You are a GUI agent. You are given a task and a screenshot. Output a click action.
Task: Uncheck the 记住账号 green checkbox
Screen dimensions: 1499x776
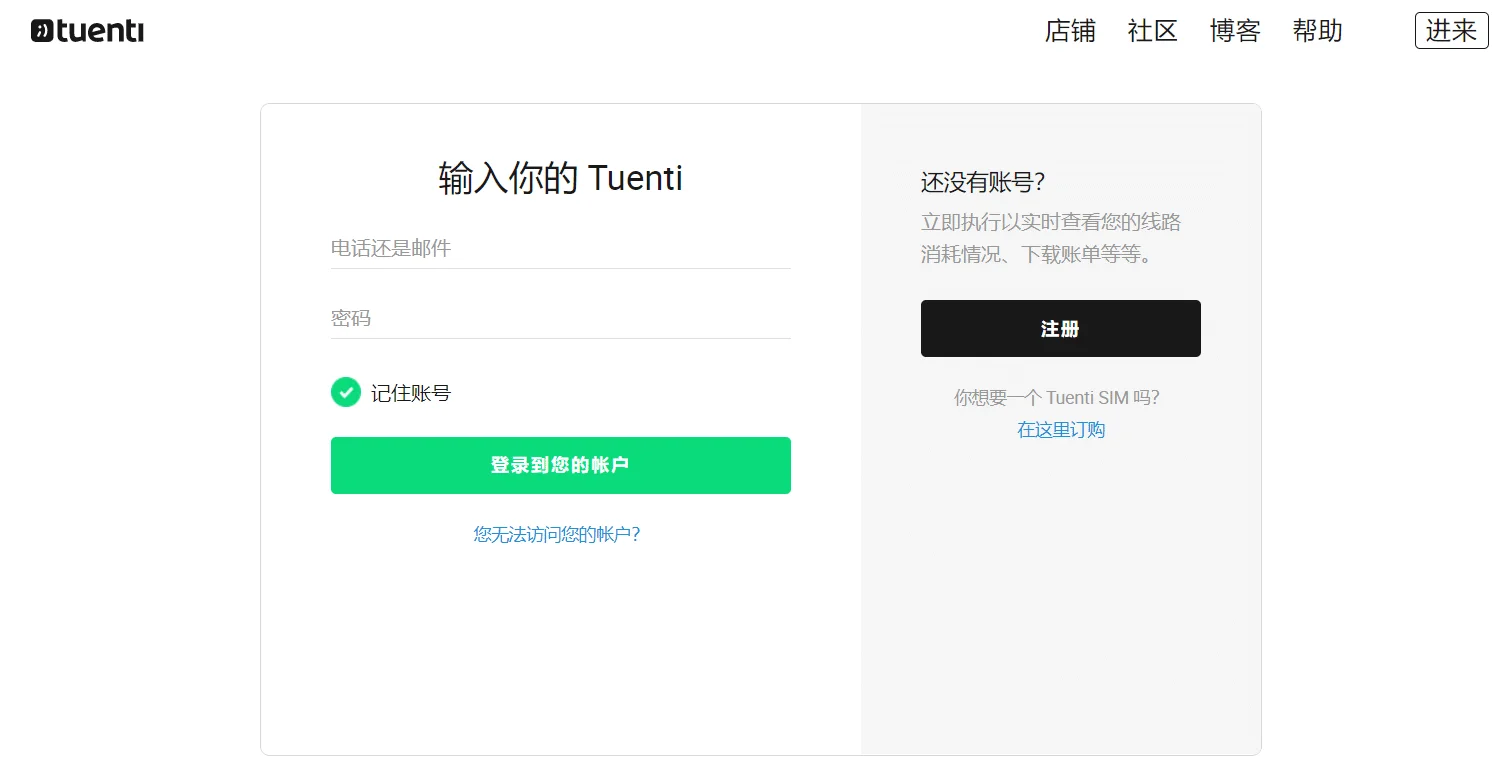click(x=346, y=392)
